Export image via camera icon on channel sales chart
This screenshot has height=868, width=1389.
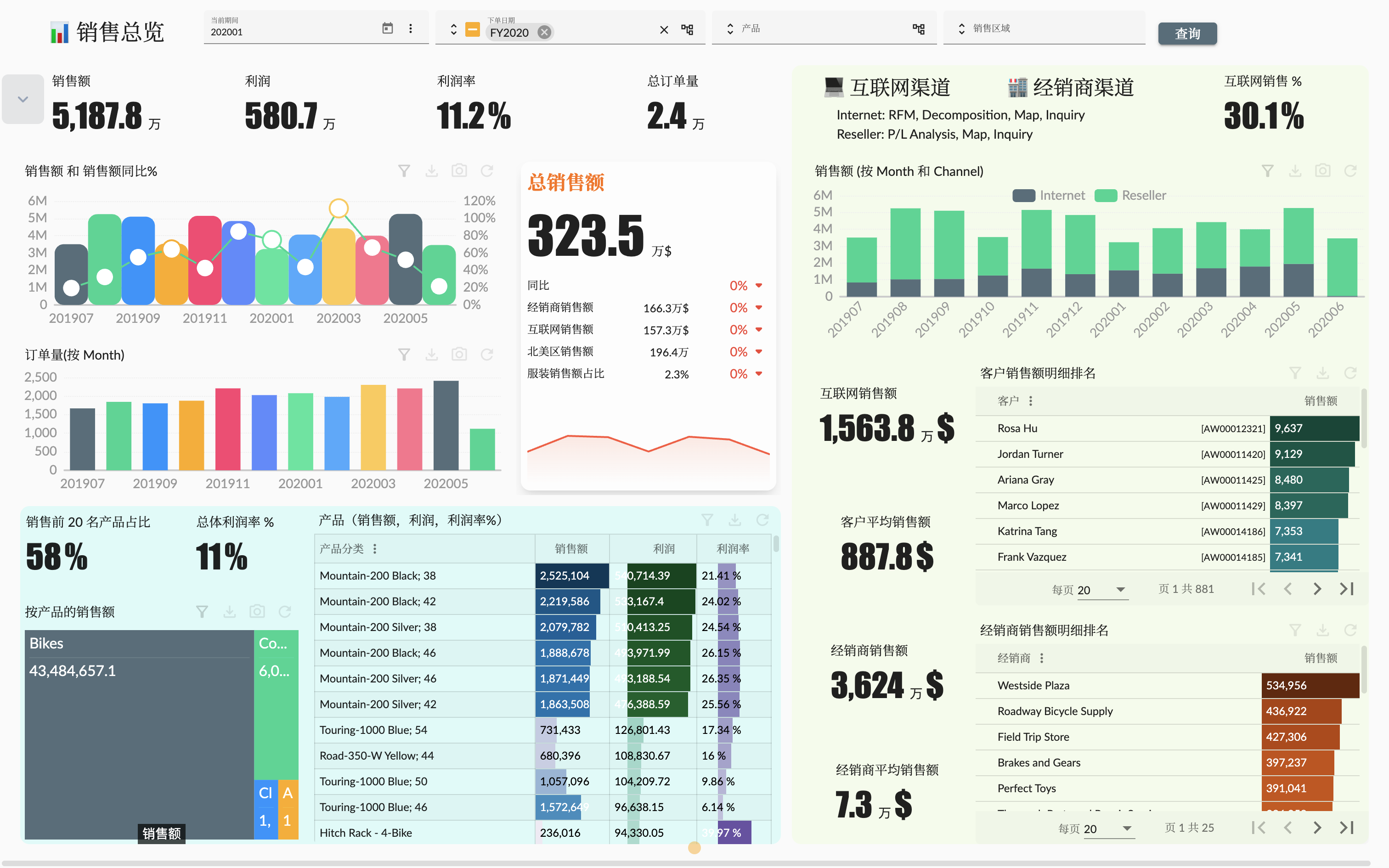[x=1323, y=170]
